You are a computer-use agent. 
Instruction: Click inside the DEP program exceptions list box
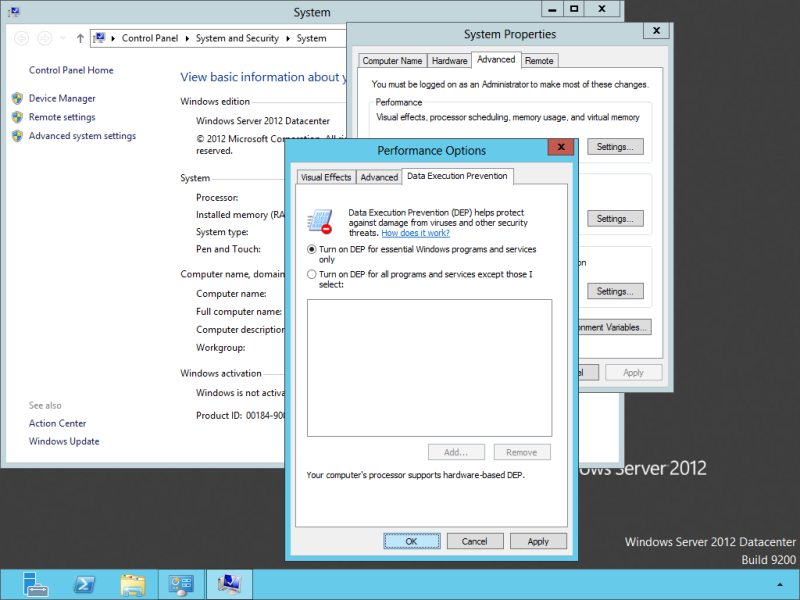(430, 368)
